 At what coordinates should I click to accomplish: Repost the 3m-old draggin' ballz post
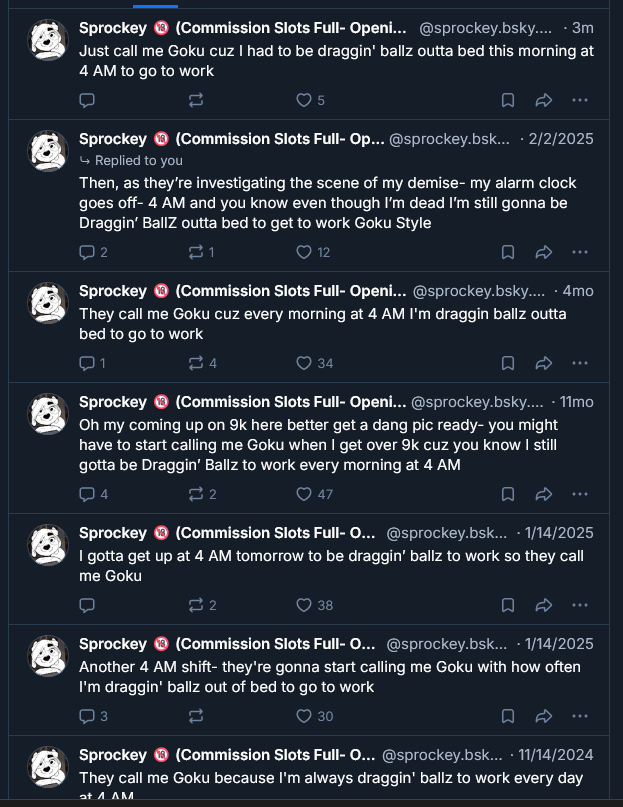point(196,100)
